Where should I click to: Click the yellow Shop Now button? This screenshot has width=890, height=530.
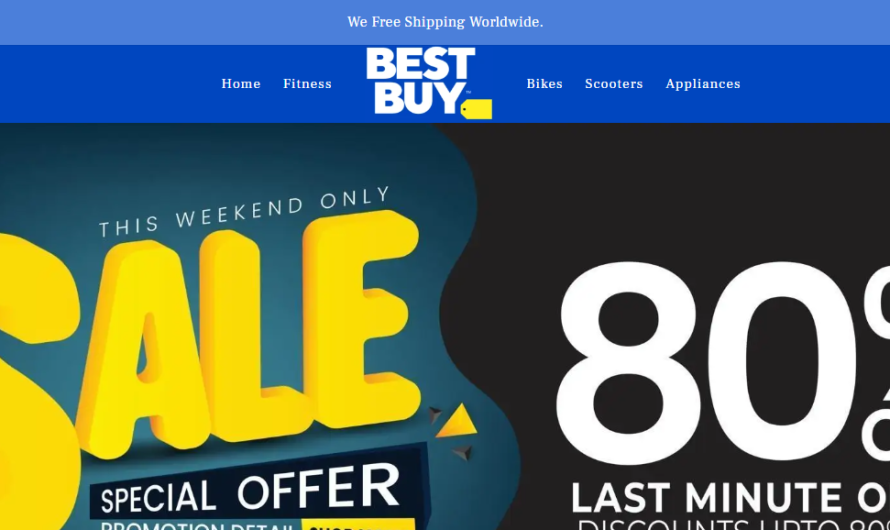(358, 524)
